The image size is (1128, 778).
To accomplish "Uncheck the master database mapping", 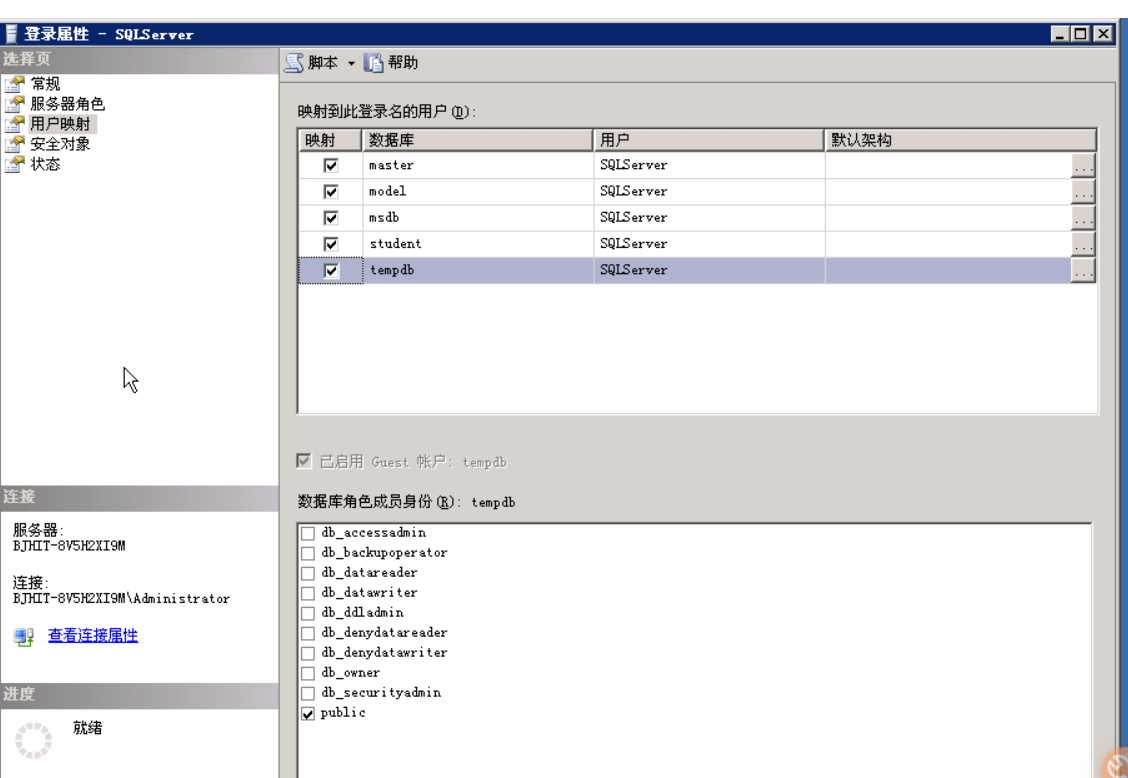I will [331, 166].
